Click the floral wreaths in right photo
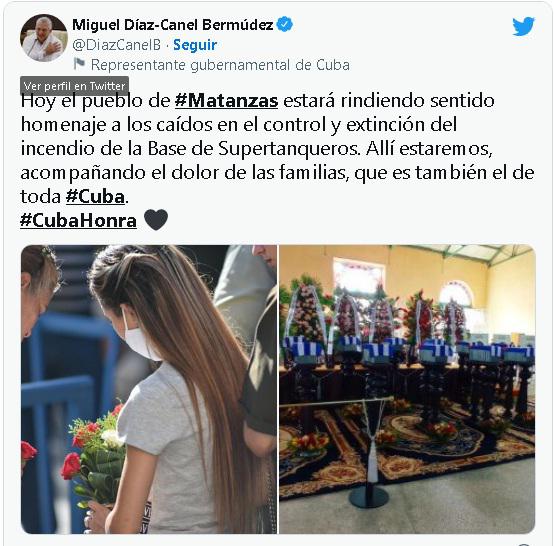The height and width of the screenshot is (546, 554). (376, 314)
